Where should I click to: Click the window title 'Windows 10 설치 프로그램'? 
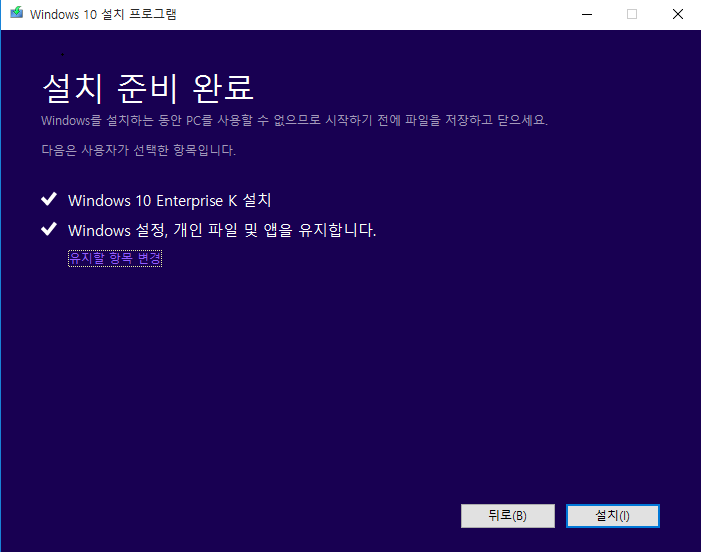tap(103, 14)
